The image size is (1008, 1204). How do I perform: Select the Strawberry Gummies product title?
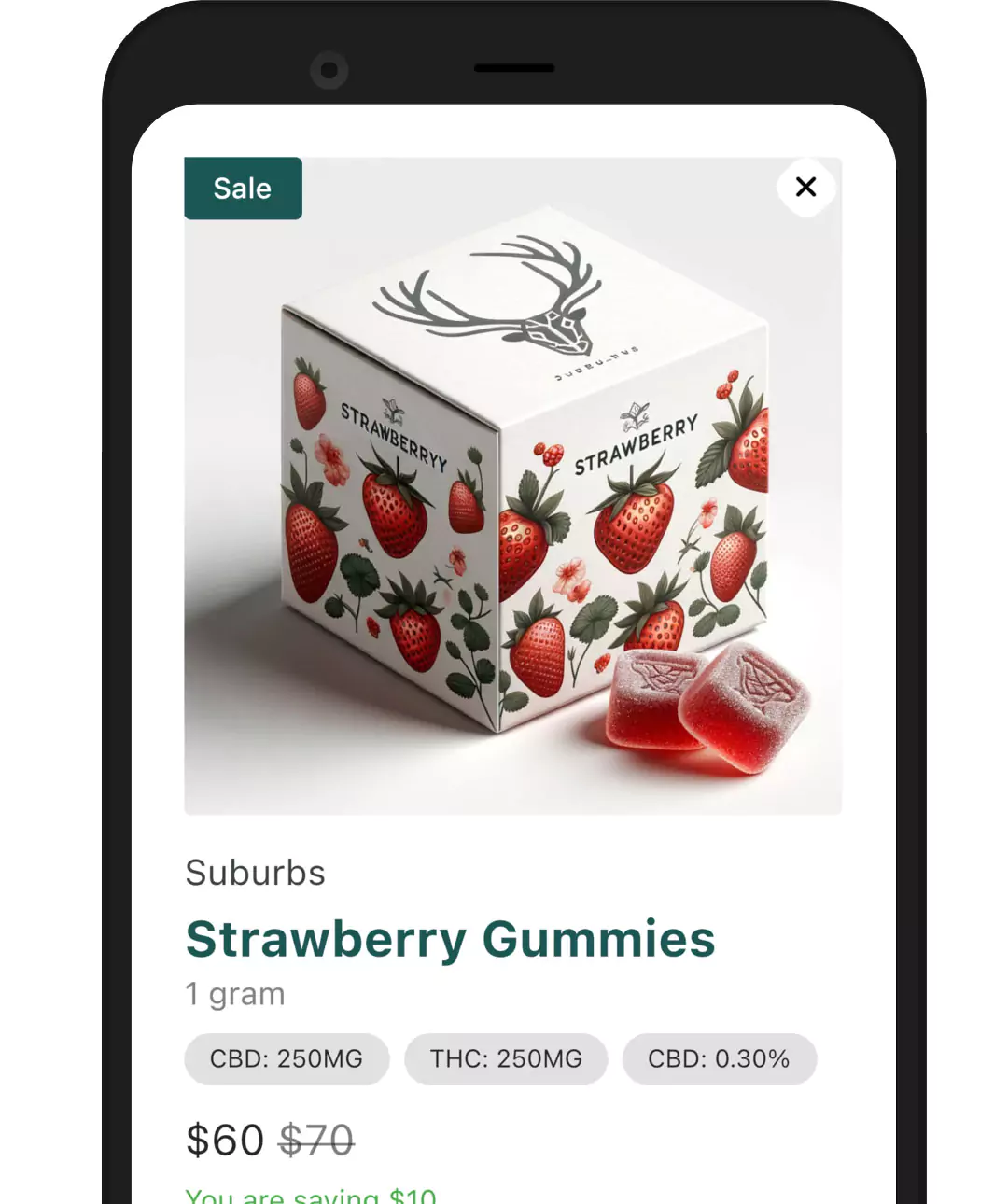(450, 939)
